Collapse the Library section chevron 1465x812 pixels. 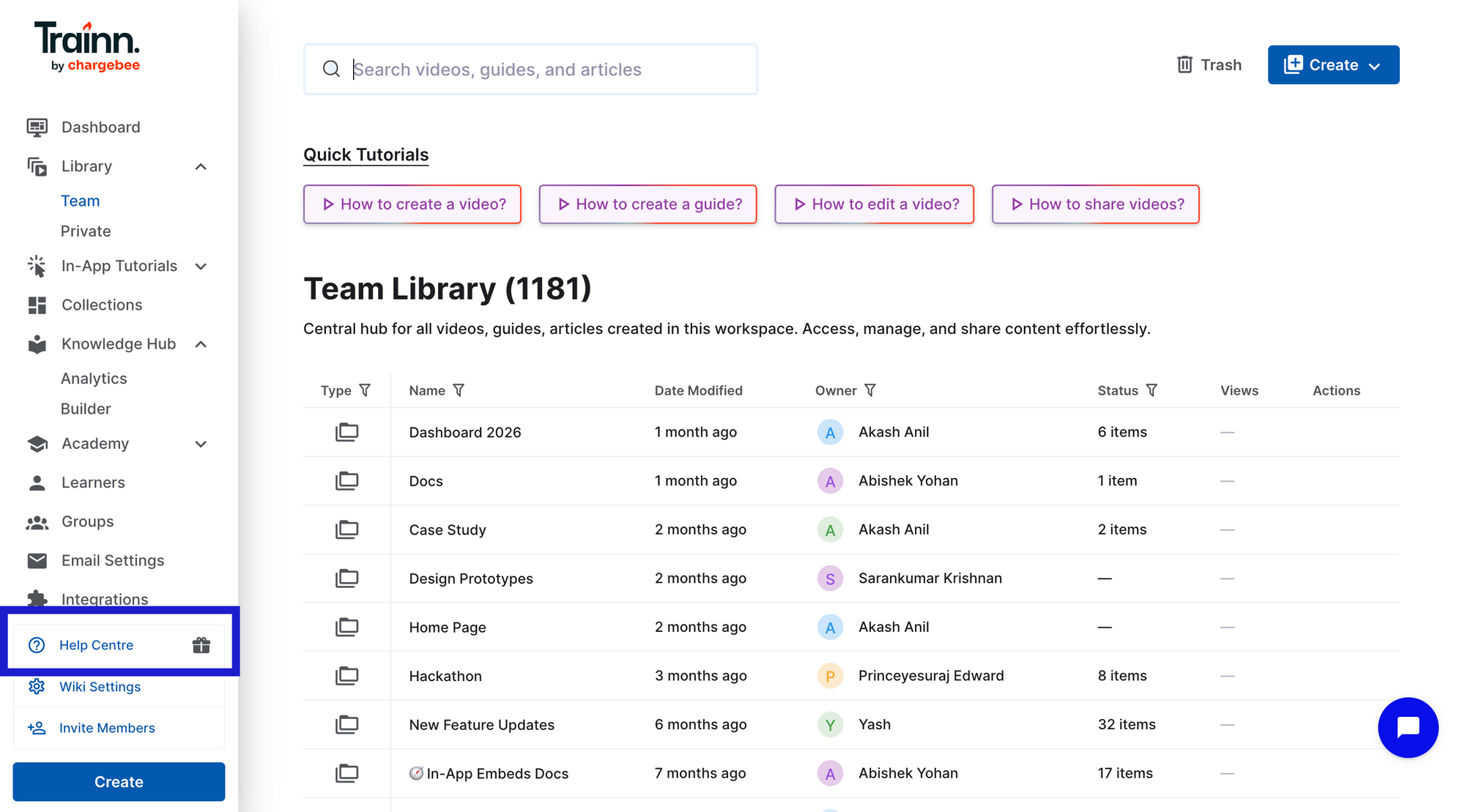pos(201,167)
